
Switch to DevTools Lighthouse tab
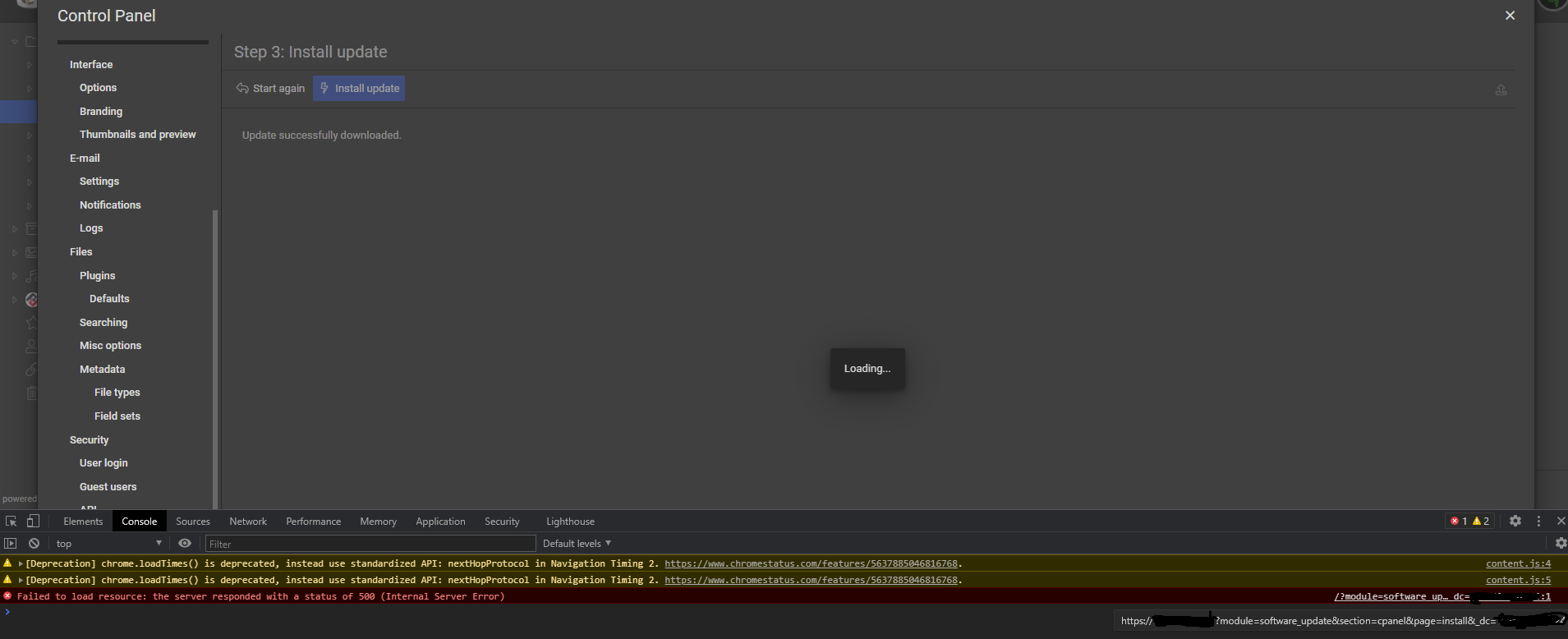coord(570,522)
